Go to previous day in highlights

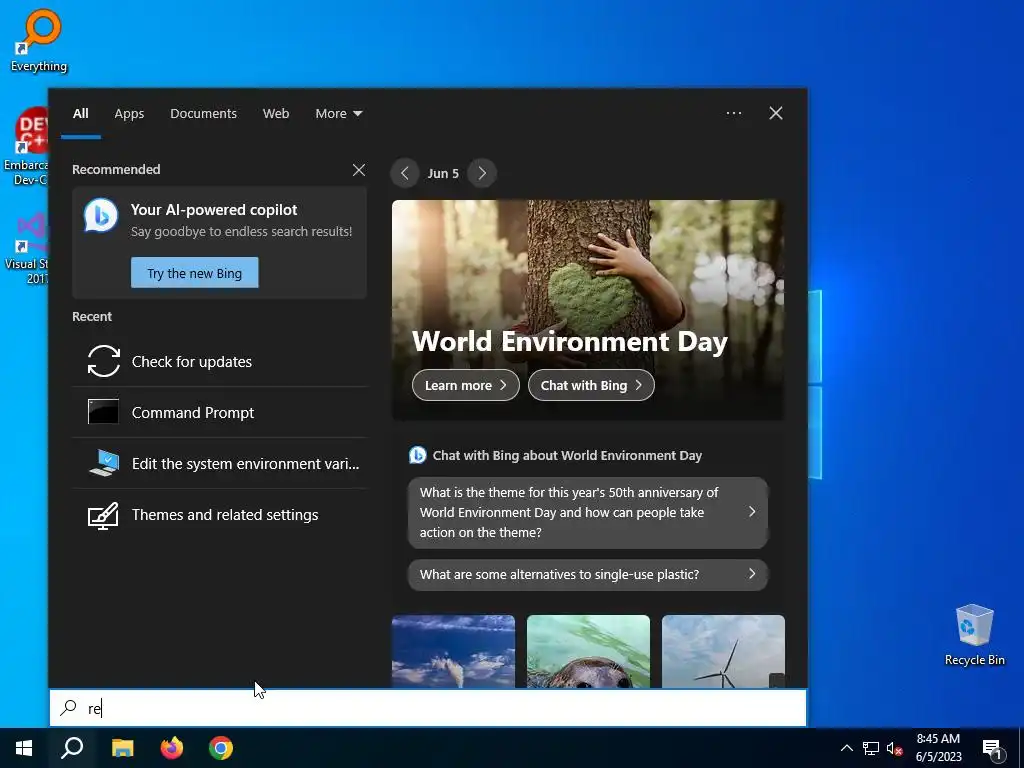click(x=405, y=173)
